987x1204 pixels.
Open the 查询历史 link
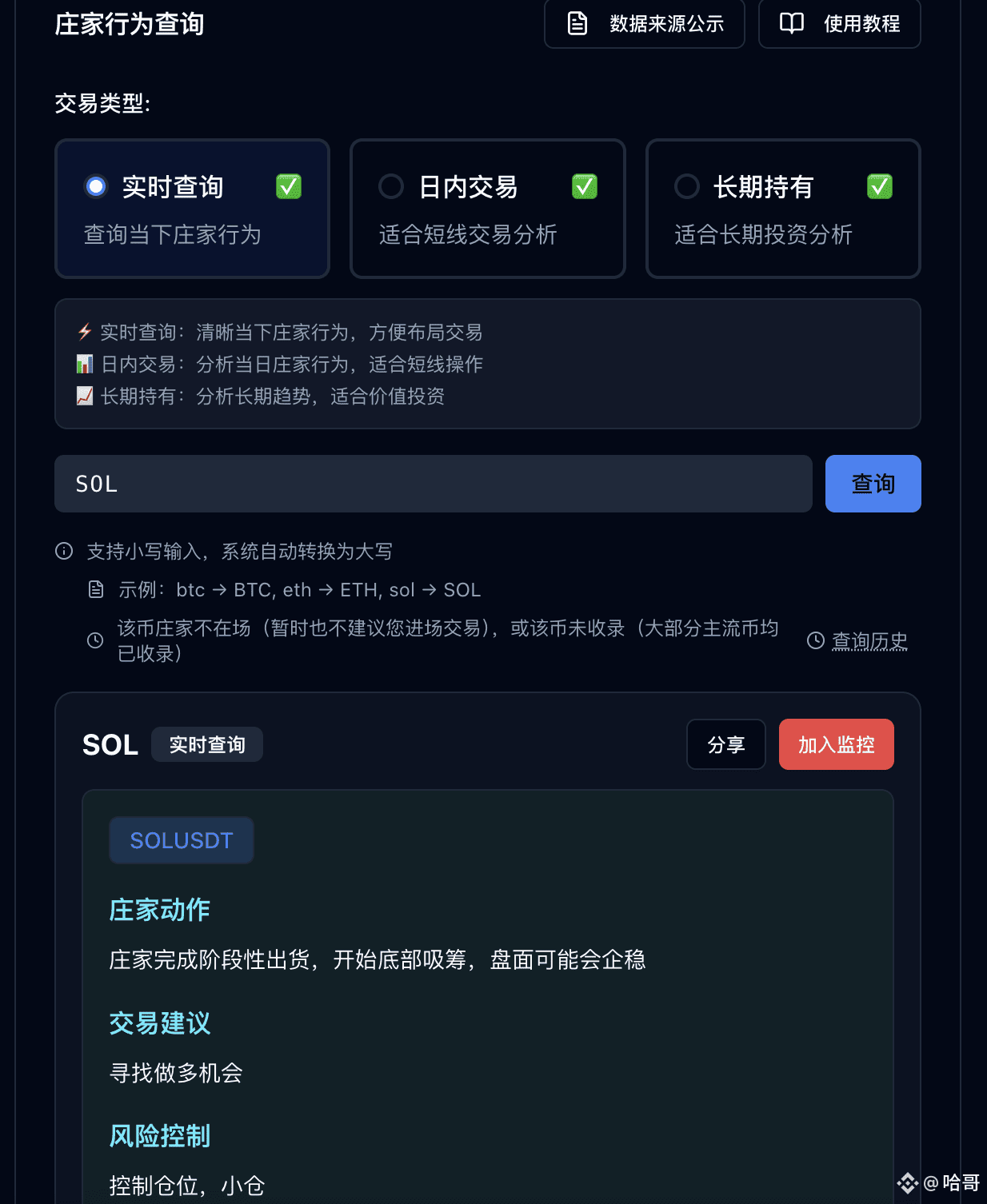pyautogui.click(x=869, y=641)
